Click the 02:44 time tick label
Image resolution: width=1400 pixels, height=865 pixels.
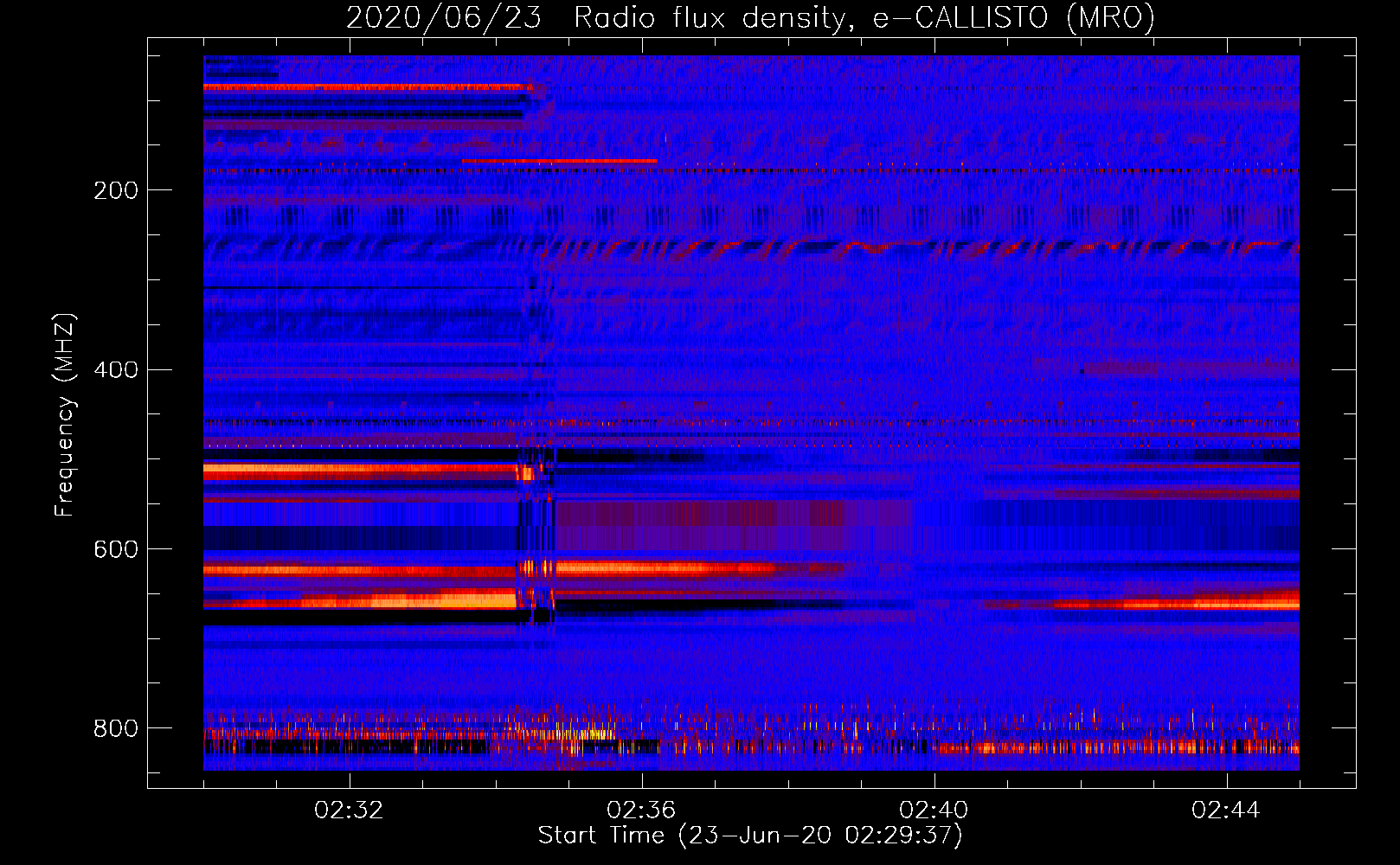[x=1227, y=811]
